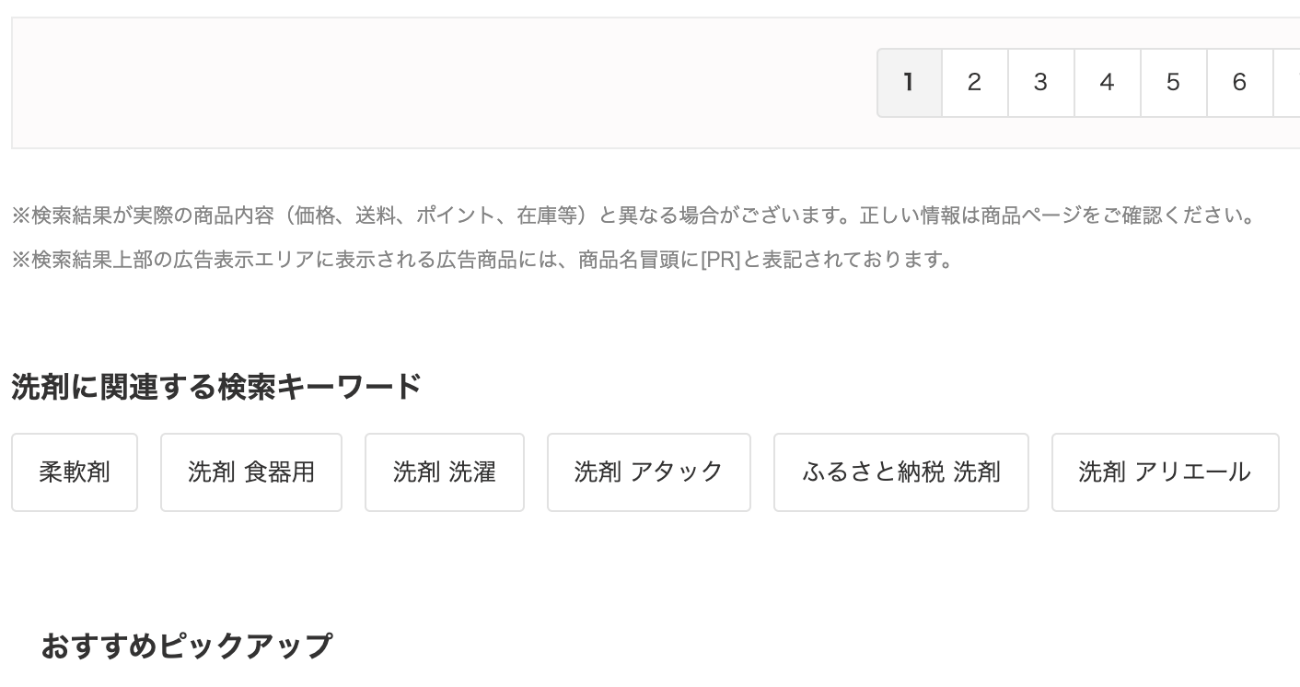Click the Ariel detergent suggestion button
Screen dimensions: 1300x687
click(1165, 473)
